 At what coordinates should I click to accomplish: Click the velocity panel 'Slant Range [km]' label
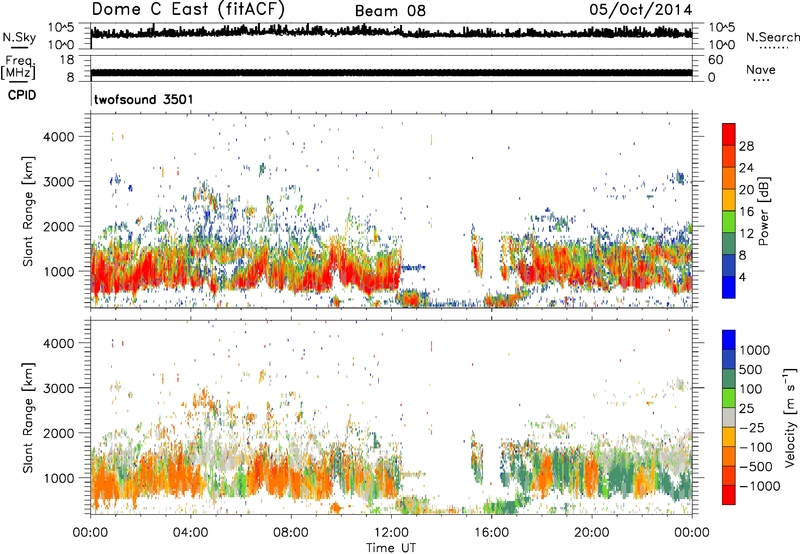[x=28, y=417]
